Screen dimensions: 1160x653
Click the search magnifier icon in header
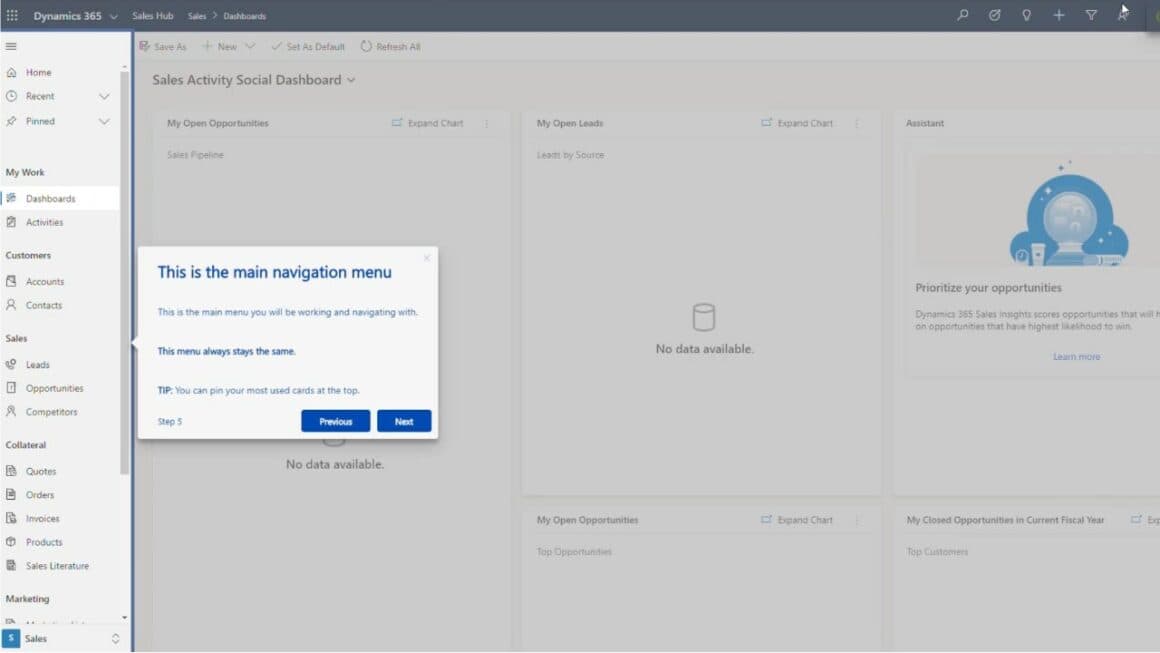pos(962,15)
